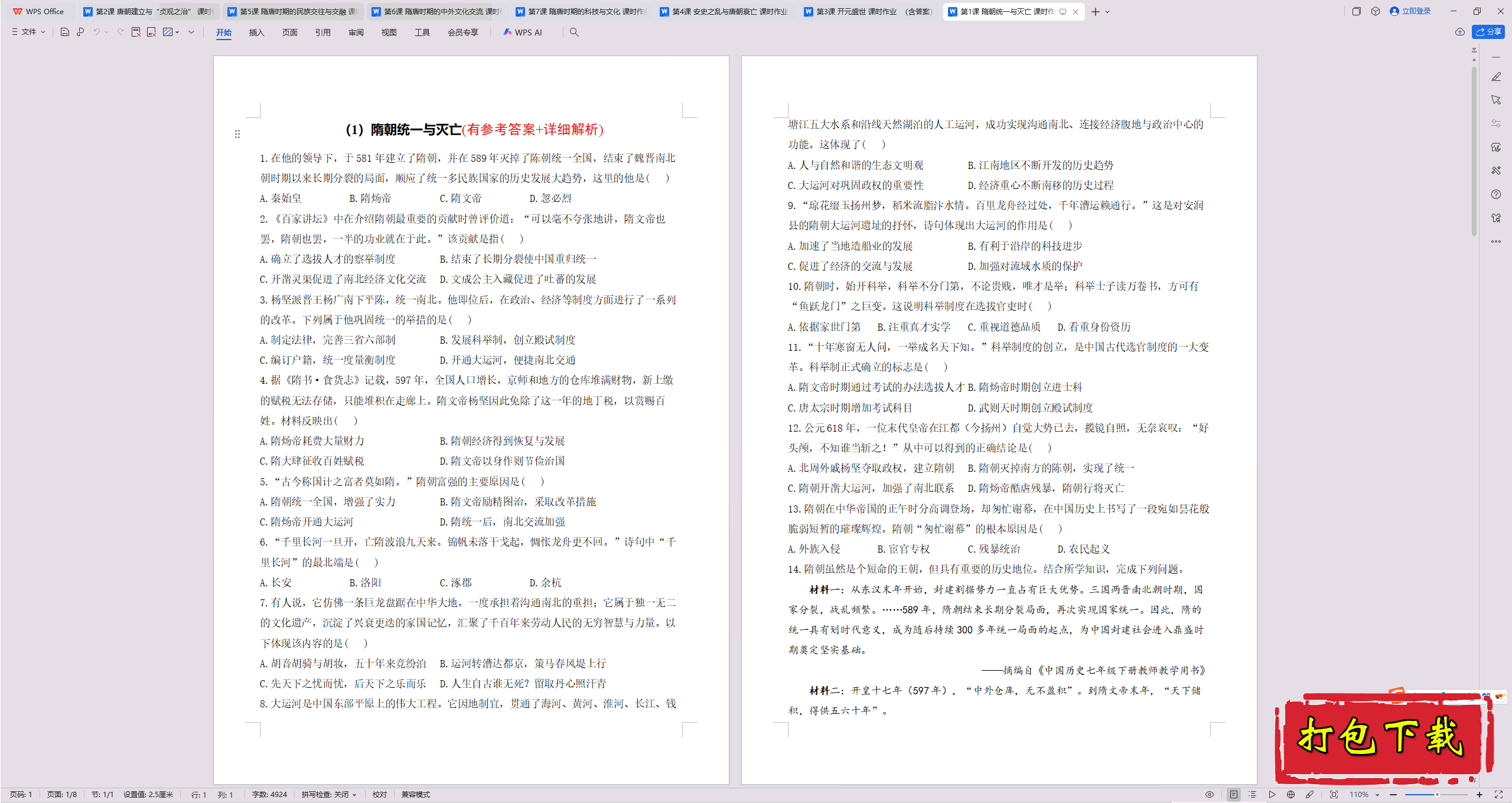Image resolution: width=1512 pixels, height=803 pixels.
Task: Click the WPS AI logo button
Action: 523,32
